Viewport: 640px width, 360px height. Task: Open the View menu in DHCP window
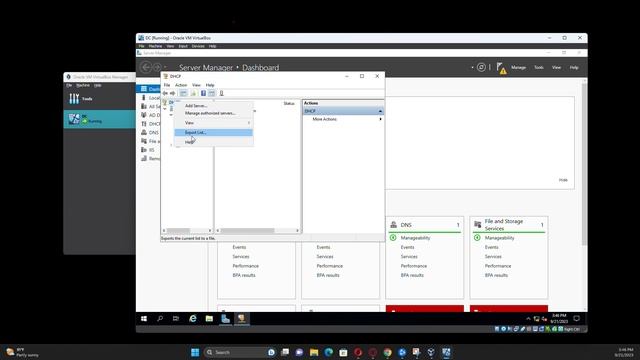(x=196, y=85)
